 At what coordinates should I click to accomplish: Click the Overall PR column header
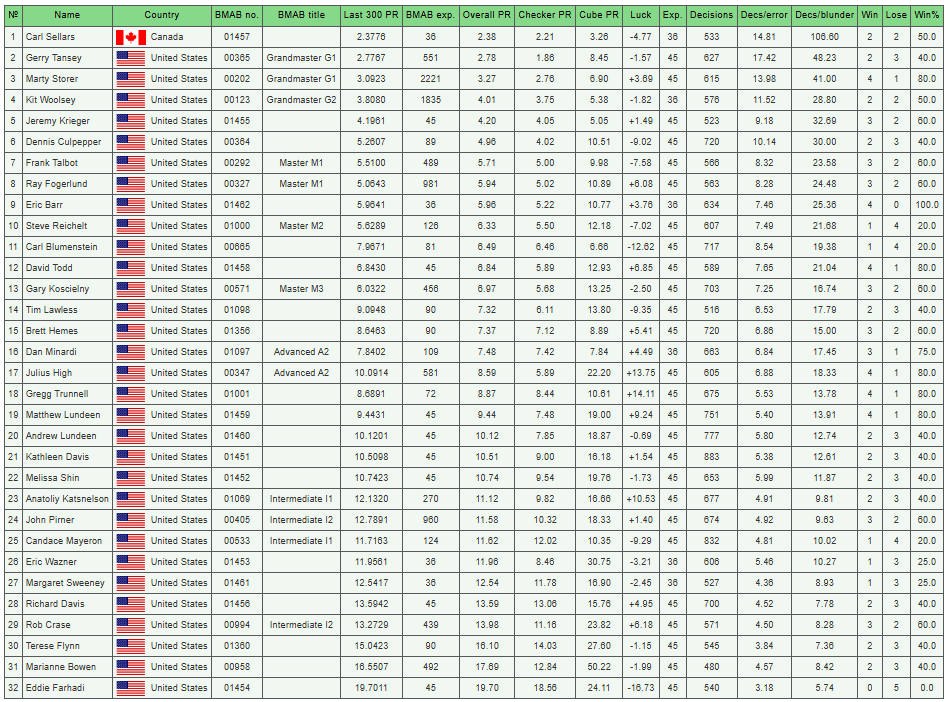tap(487, 15)
